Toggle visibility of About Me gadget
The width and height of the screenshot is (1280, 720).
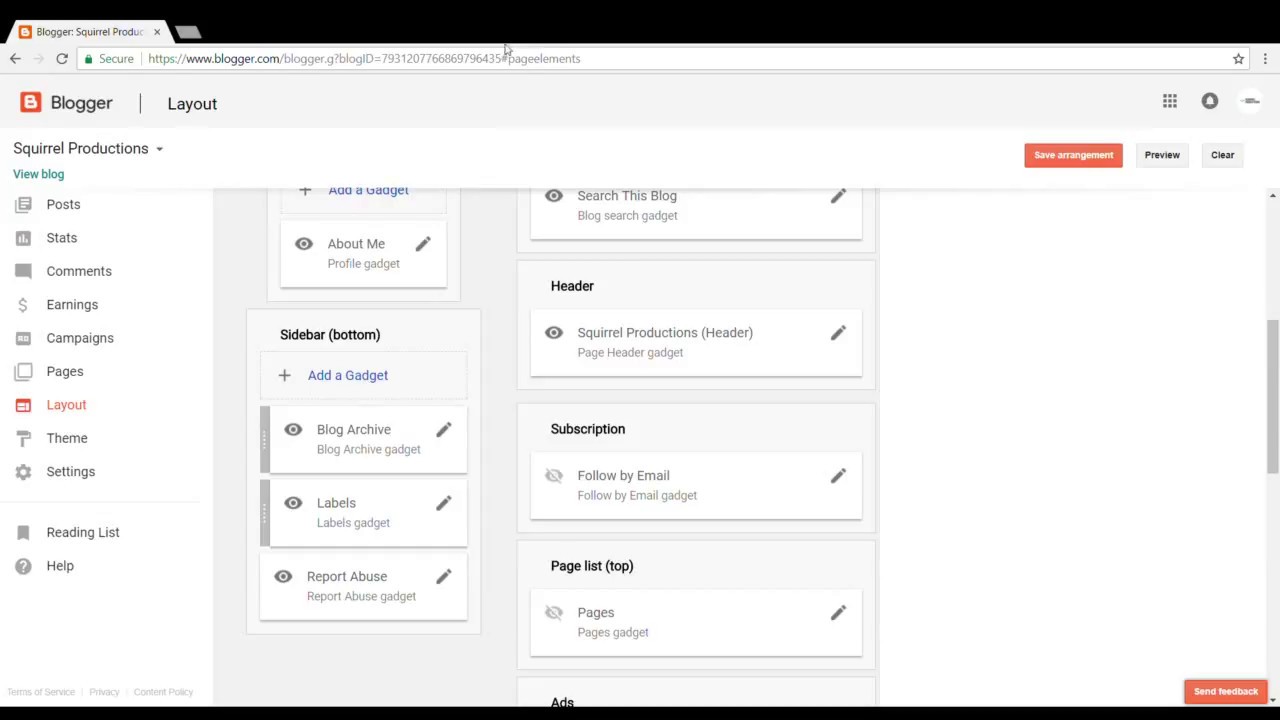tap(304, 244)
